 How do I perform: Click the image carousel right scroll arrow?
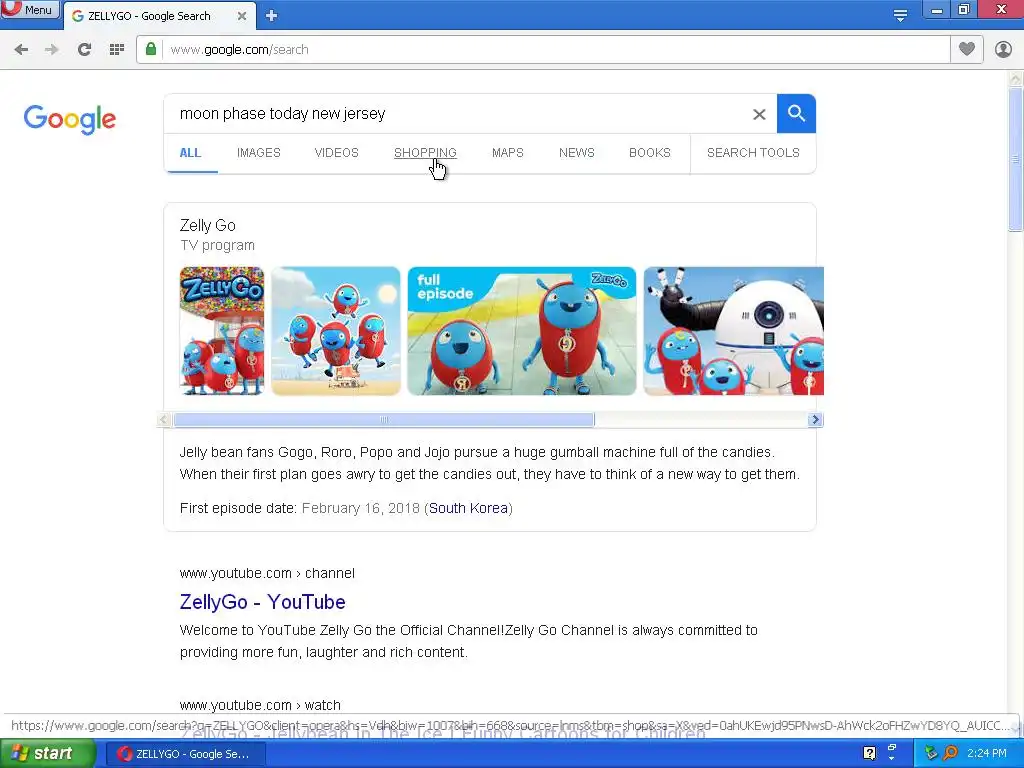coord(815,420)
